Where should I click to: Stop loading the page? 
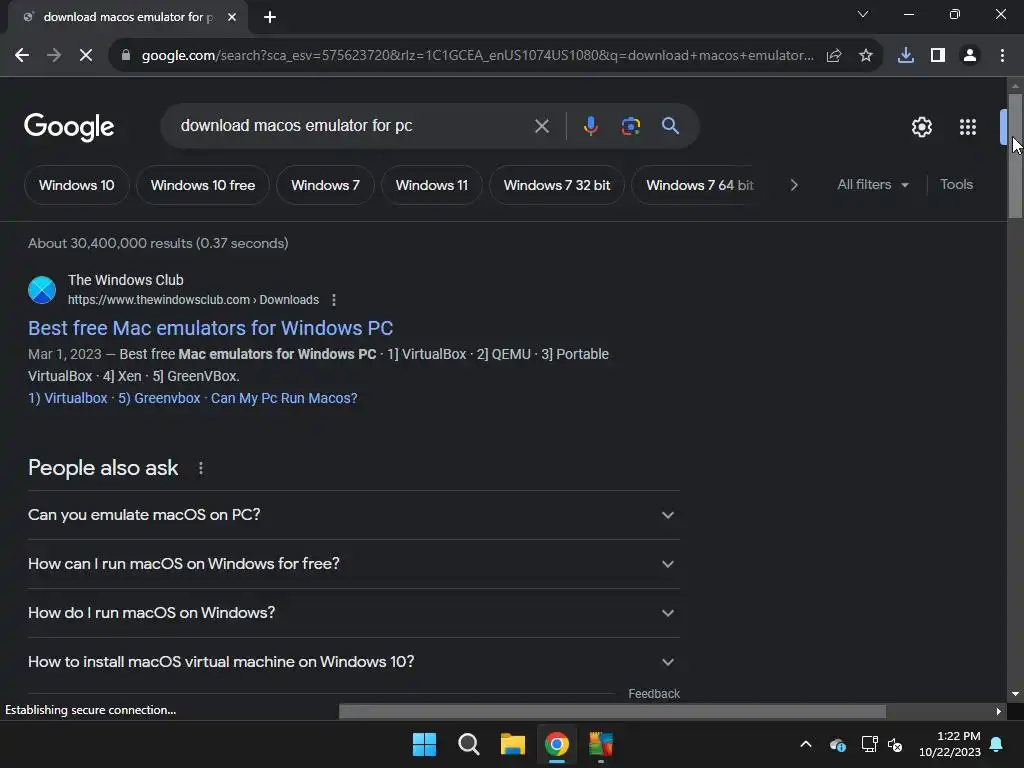(86, 56)
